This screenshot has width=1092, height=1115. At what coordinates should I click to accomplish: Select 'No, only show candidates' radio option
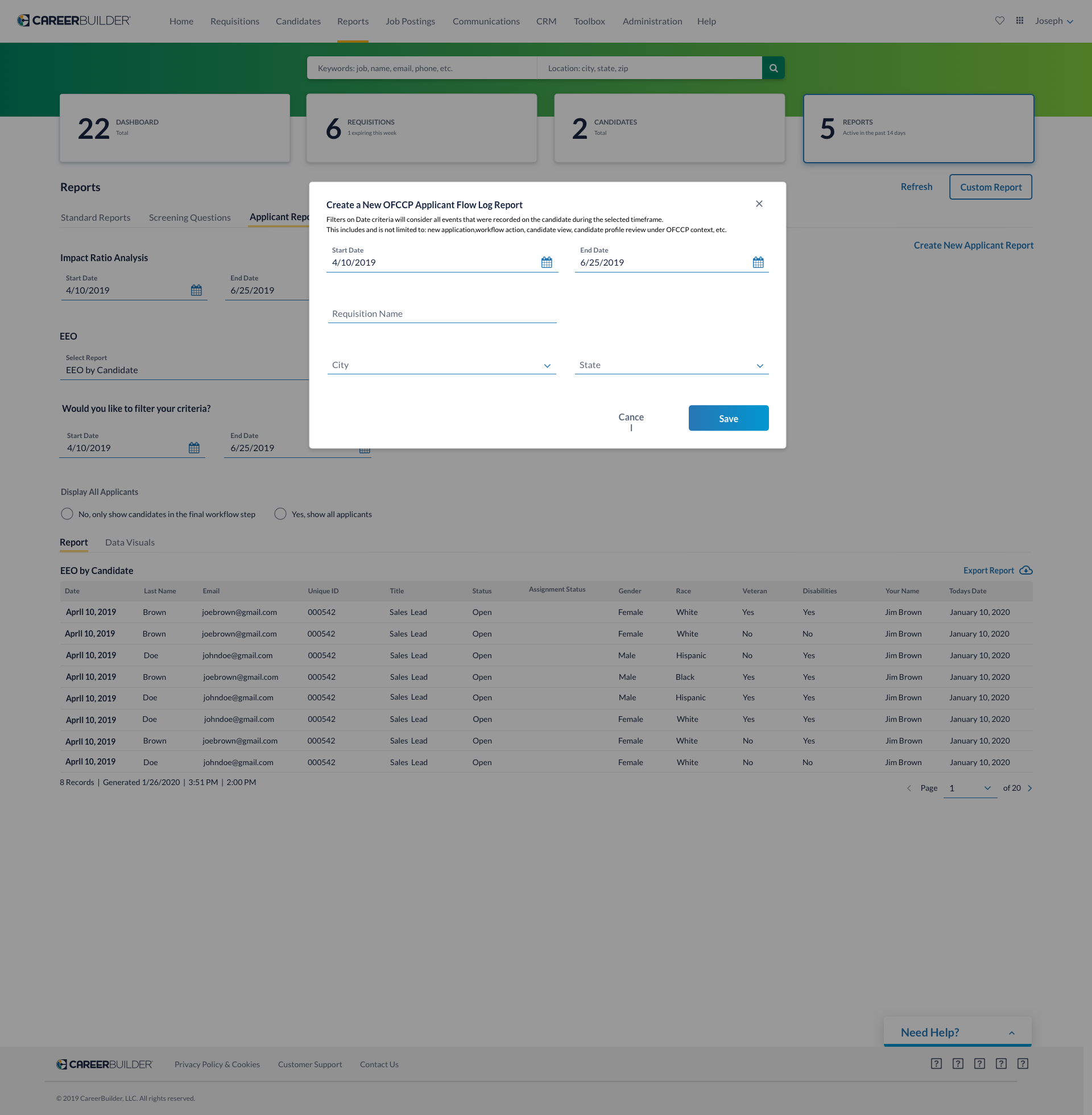click(67, 514)
